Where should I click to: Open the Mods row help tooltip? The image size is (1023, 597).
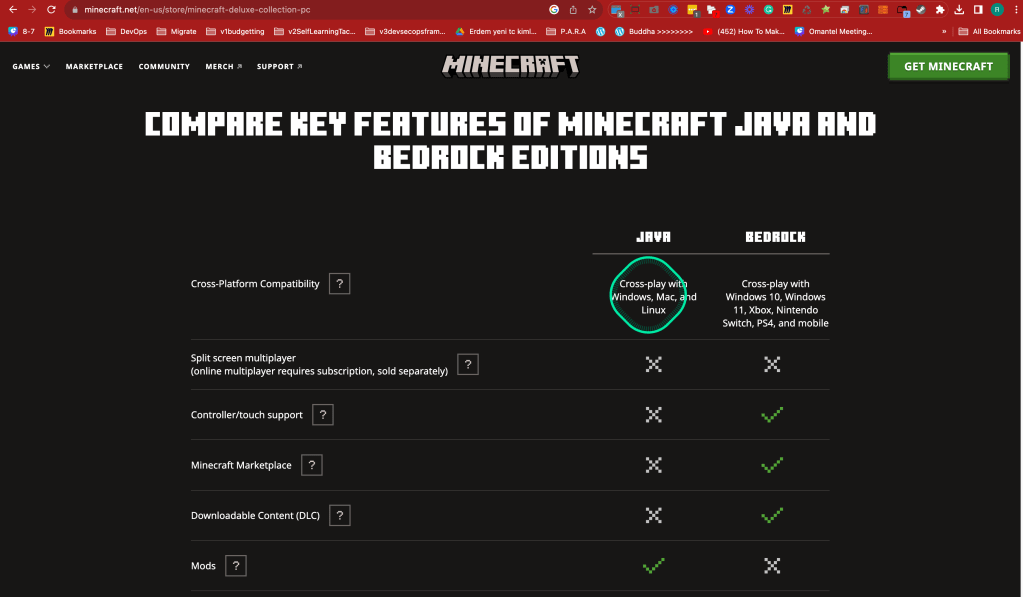click(x=236, y=566)
